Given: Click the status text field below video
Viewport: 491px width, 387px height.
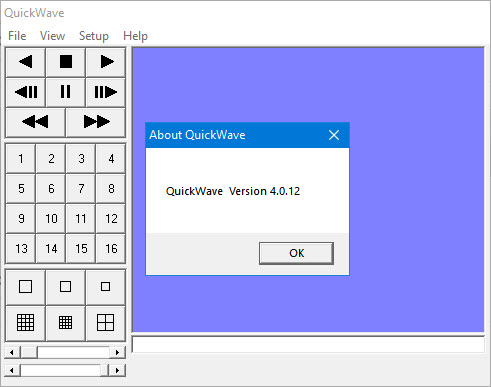Looking at the screenshot, I should pyautogui.click(x=308, y=344).
